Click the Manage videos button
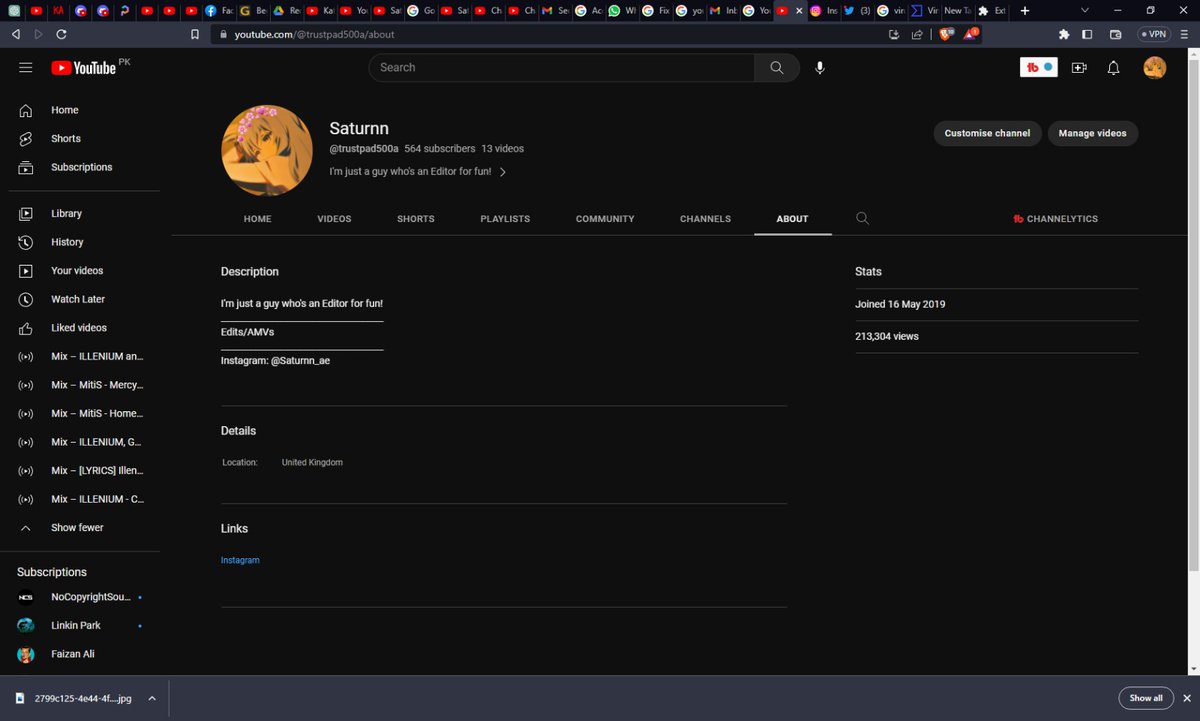1200x721 pixels. coord(1092,133)
